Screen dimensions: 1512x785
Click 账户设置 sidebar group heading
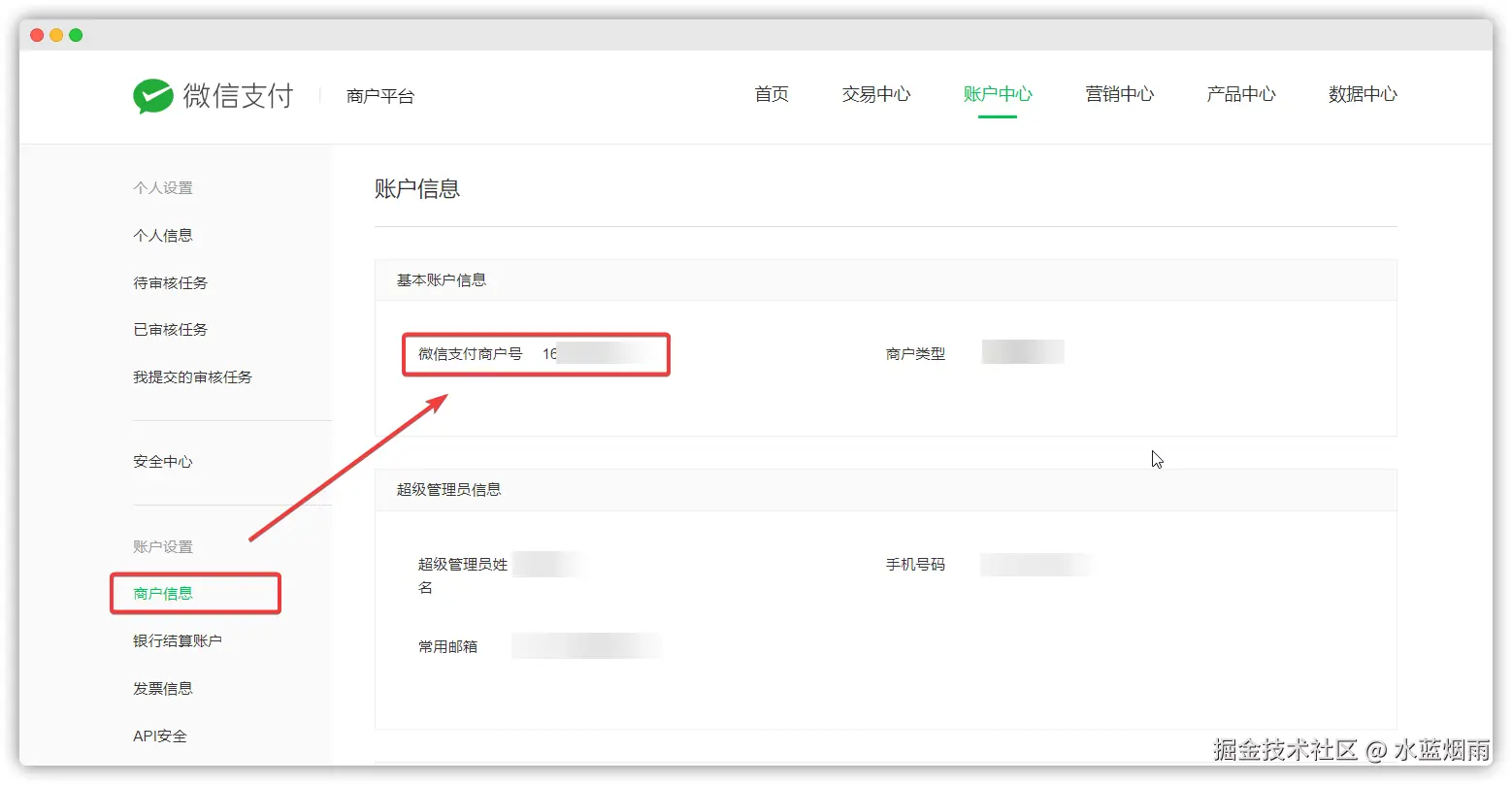[163, 547]
